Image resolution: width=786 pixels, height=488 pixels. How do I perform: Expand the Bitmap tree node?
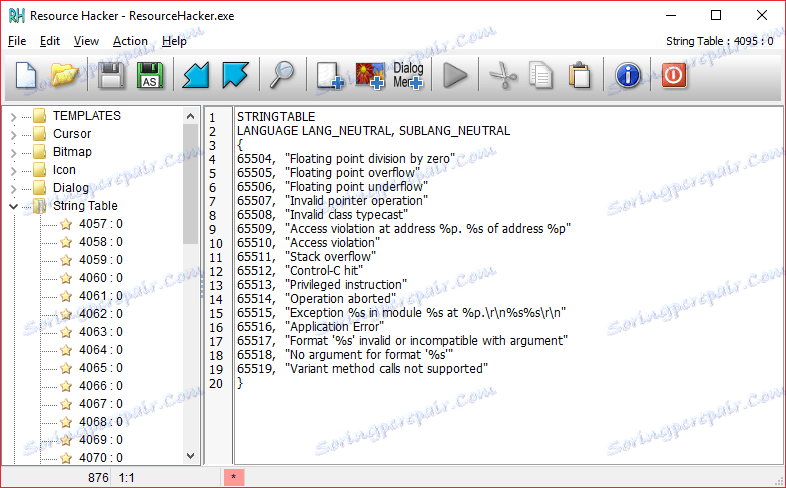14,153
